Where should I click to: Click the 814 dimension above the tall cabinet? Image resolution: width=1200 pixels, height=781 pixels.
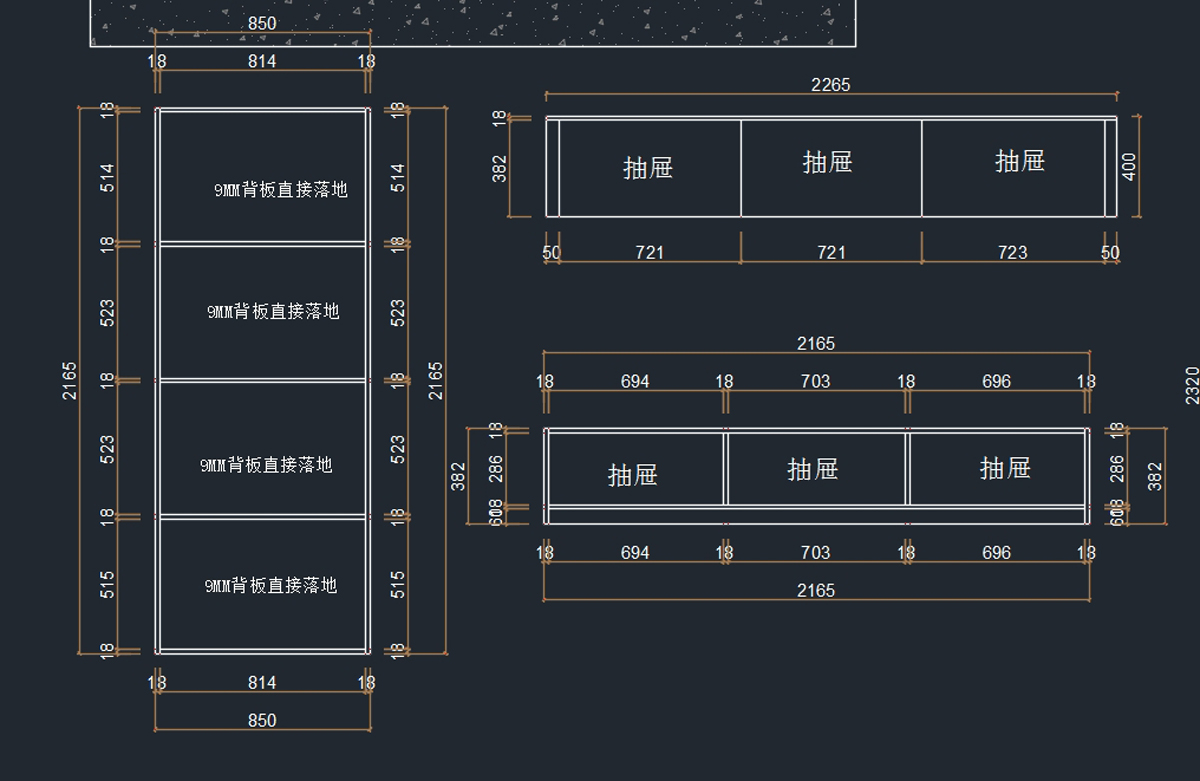262,62
